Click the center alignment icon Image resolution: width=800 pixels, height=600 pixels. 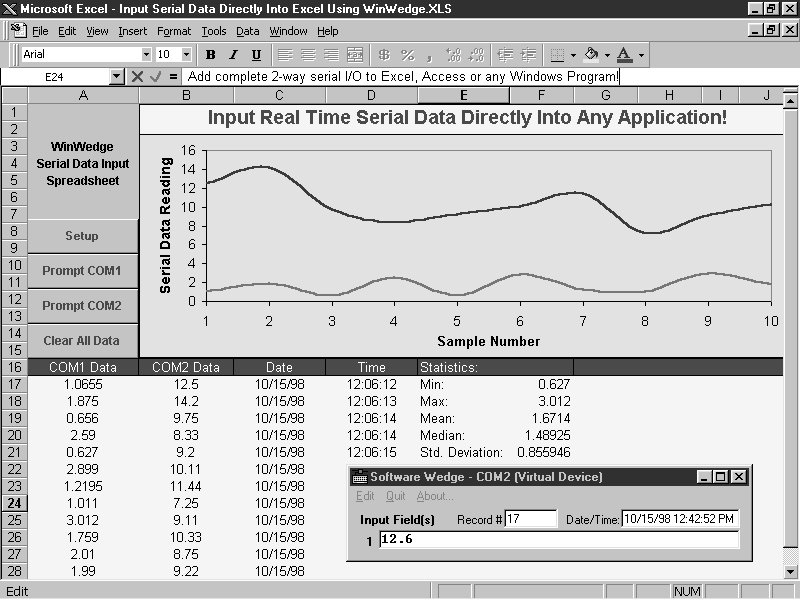[309, 55]
